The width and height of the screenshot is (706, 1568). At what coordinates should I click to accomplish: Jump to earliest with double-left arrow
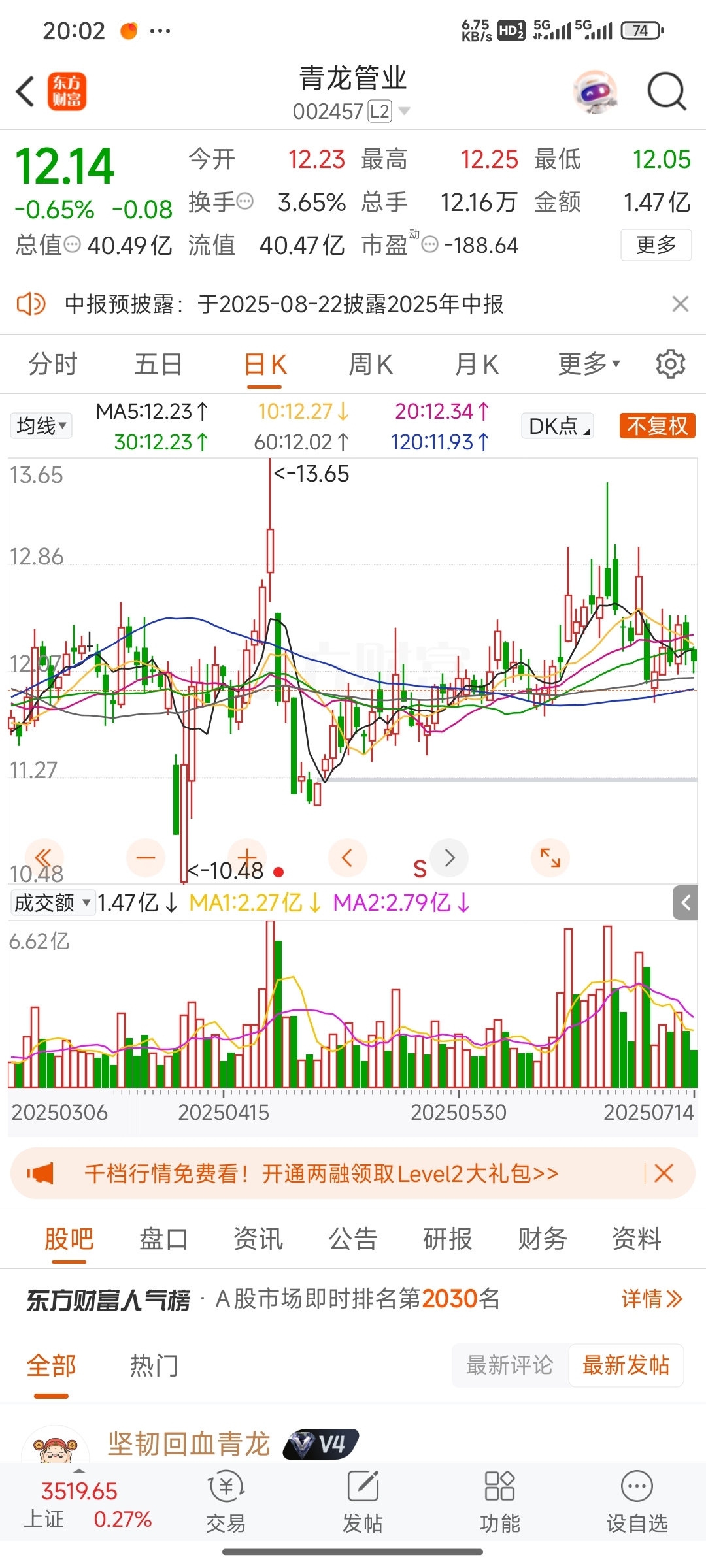(44, 858)
